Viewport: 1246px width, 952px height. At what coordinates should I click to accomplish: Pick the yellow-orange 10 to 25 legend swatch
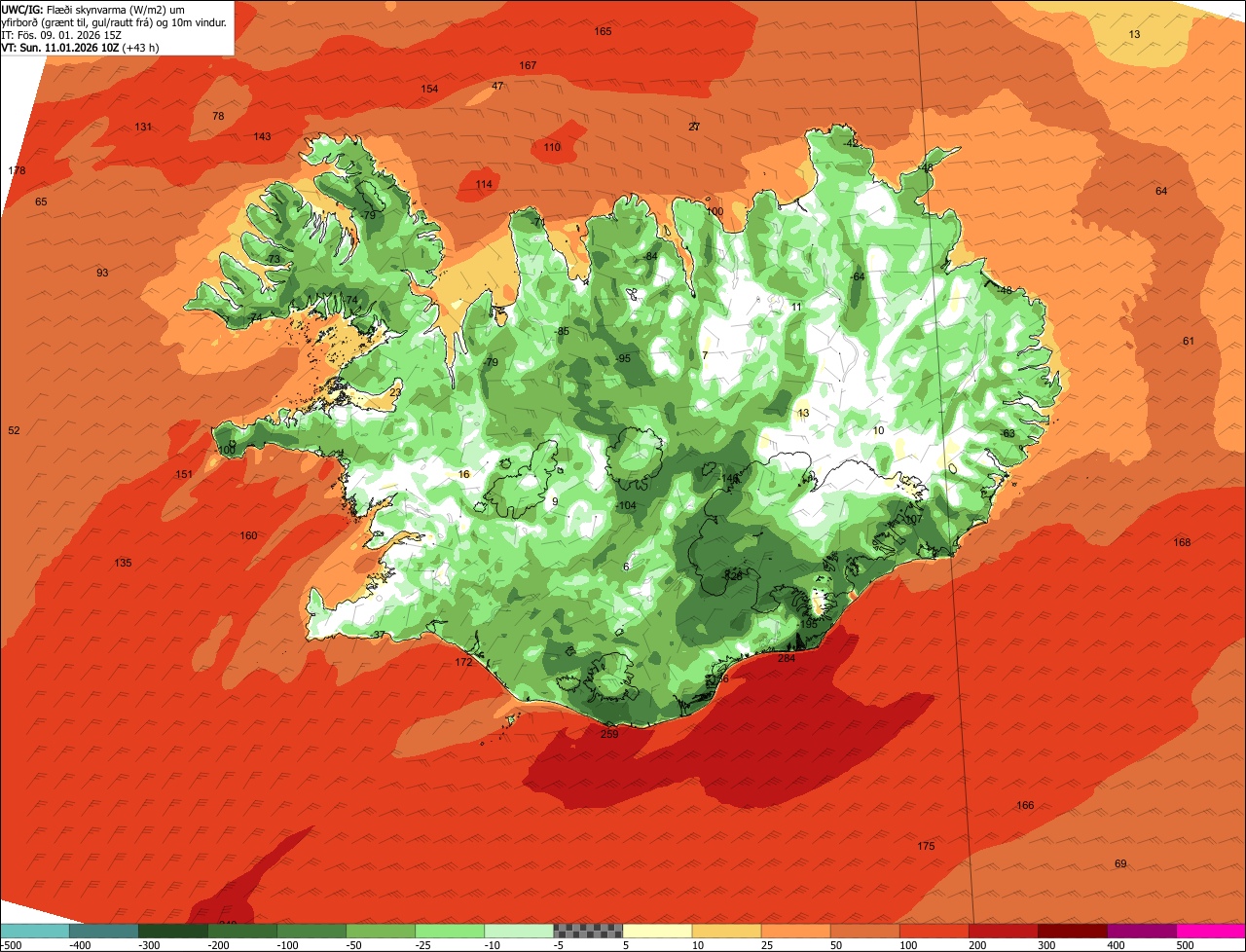click(x=726, y=931)
